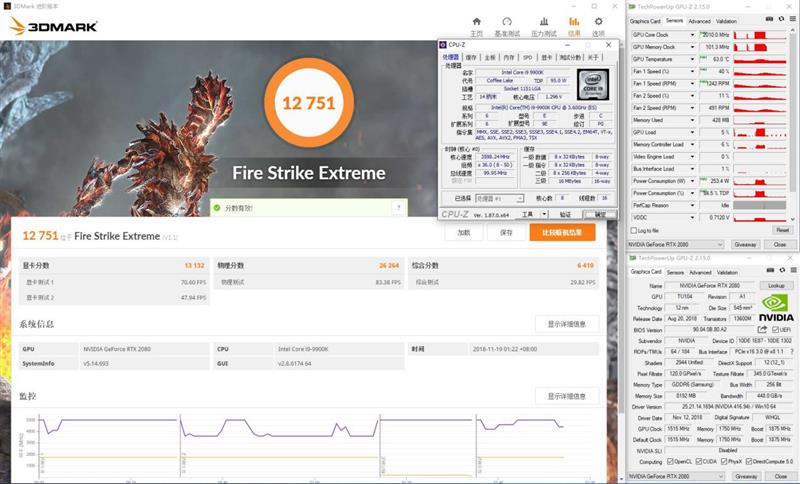Click the Intel Core i9 badge in CPU-Z
This screenshot has width=800, height=484.
click(x=593, y=85)
